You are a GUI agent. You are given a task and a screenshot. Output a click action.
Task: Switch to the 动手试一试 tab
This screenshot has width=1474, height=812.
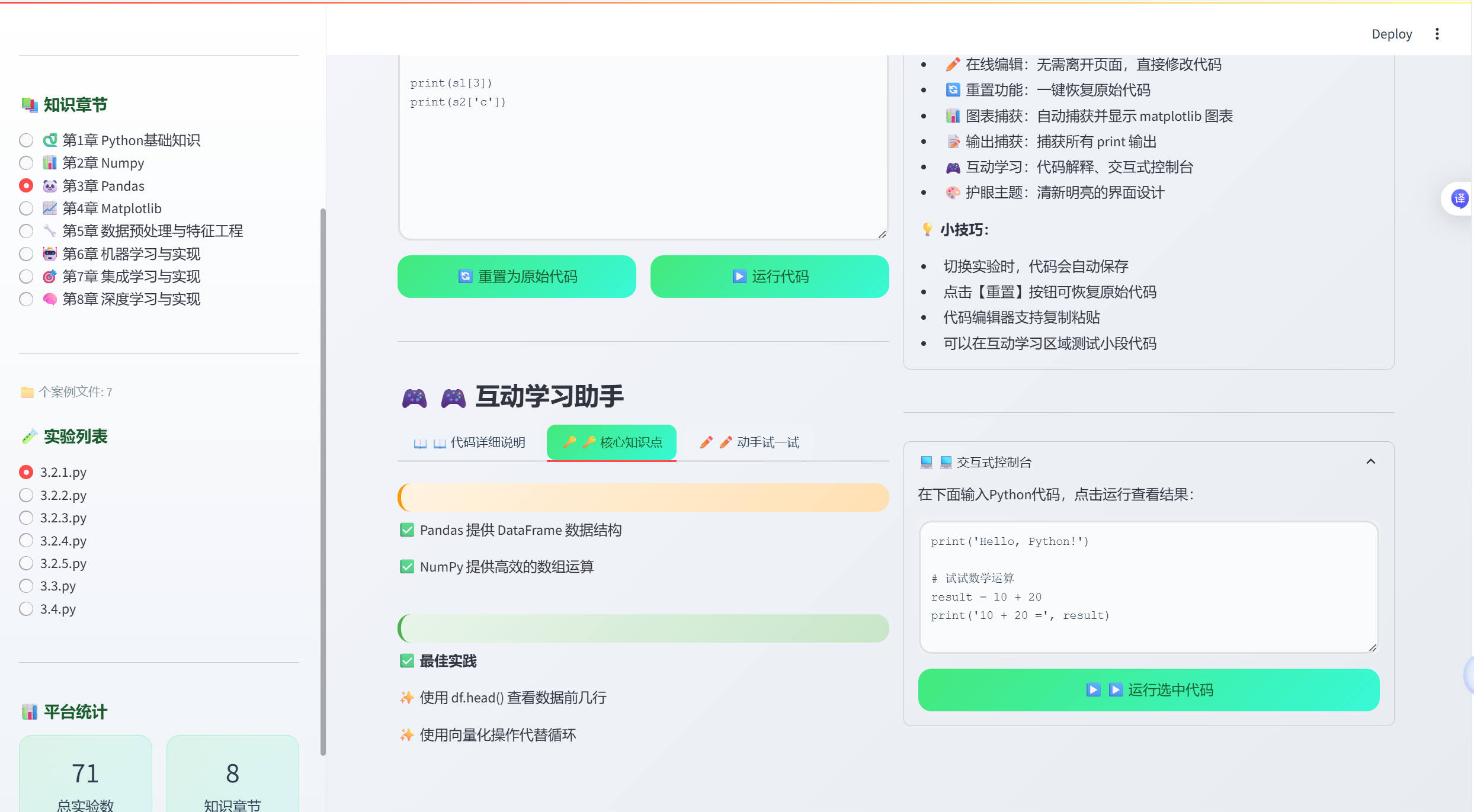749,442
